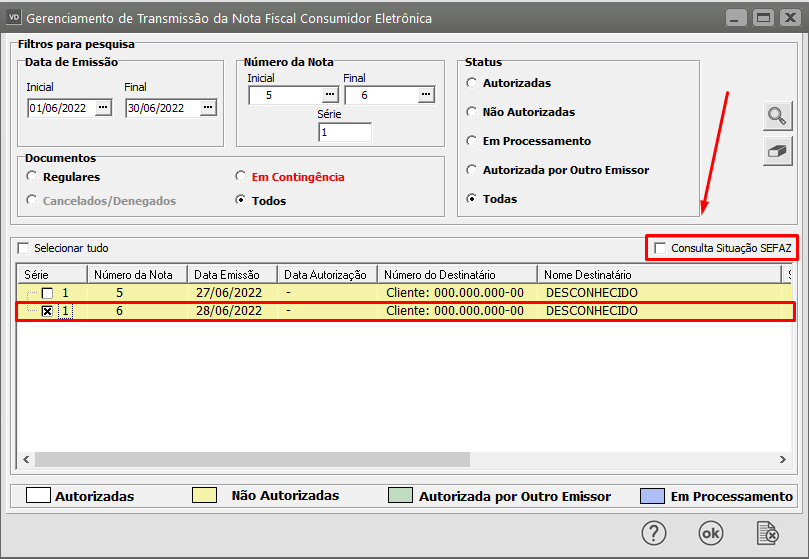Choose Em Contingência documents option
Image resolution: width=809 pixels, height=559 pixels.
(x=240, y=177)
